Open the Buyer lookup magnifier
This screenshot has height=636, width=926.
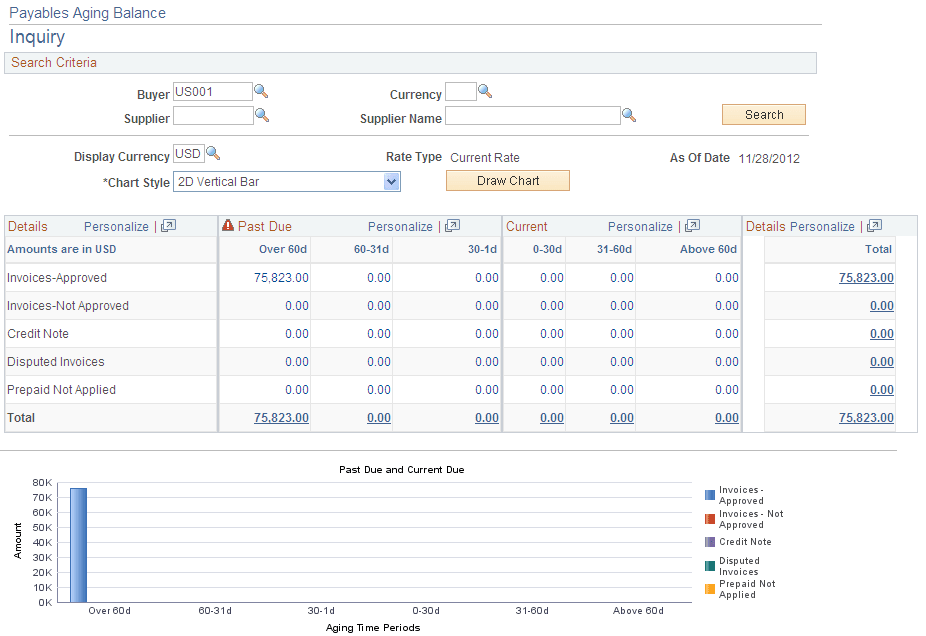click(x=262, y=91)
